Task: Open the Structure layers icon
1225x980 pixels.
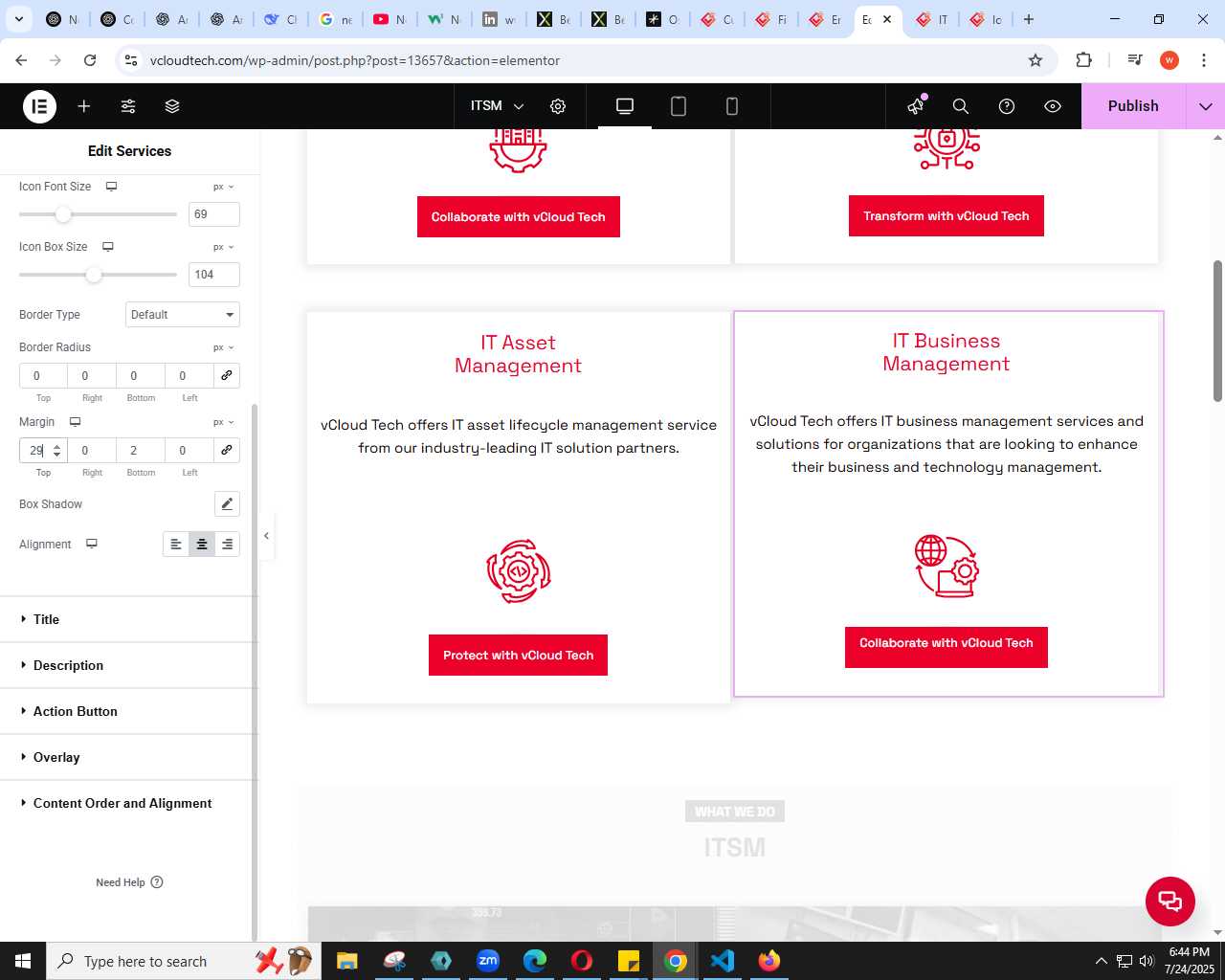Action: [x=172, y=106]
